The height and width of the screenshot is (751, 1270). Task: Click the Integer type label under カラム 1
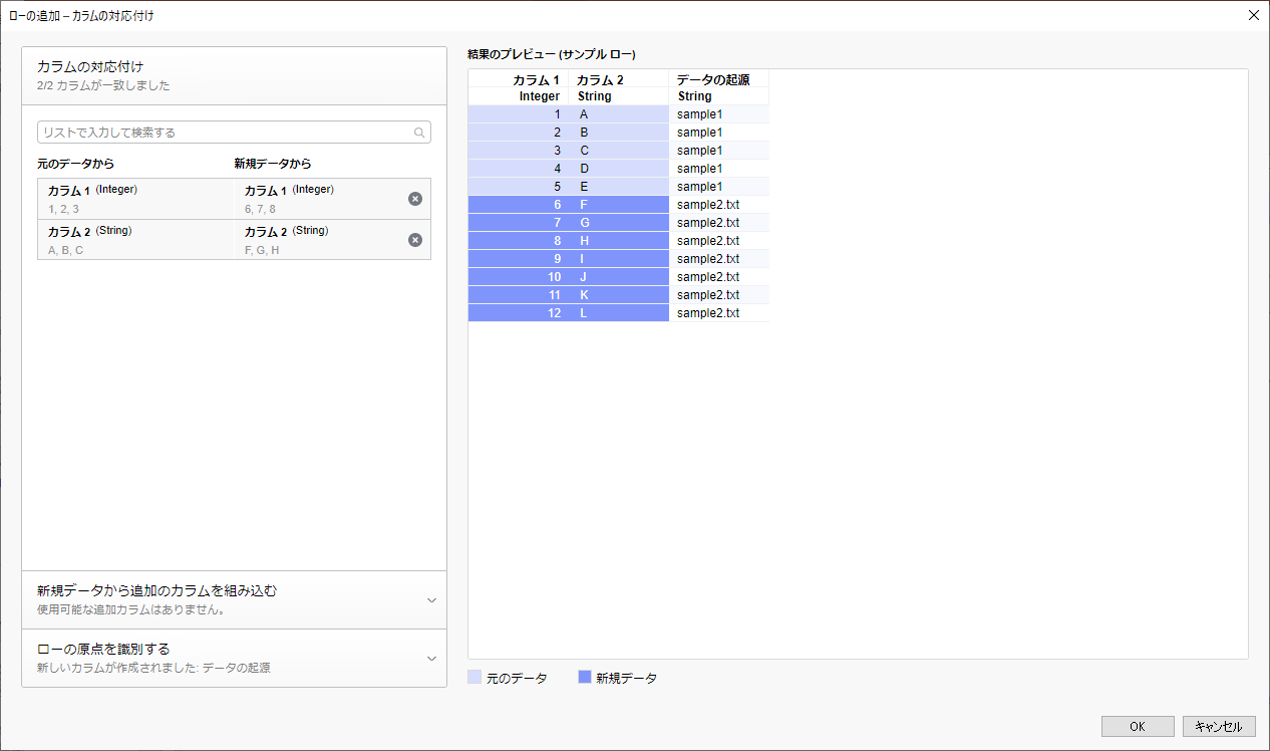coord(539,97)
